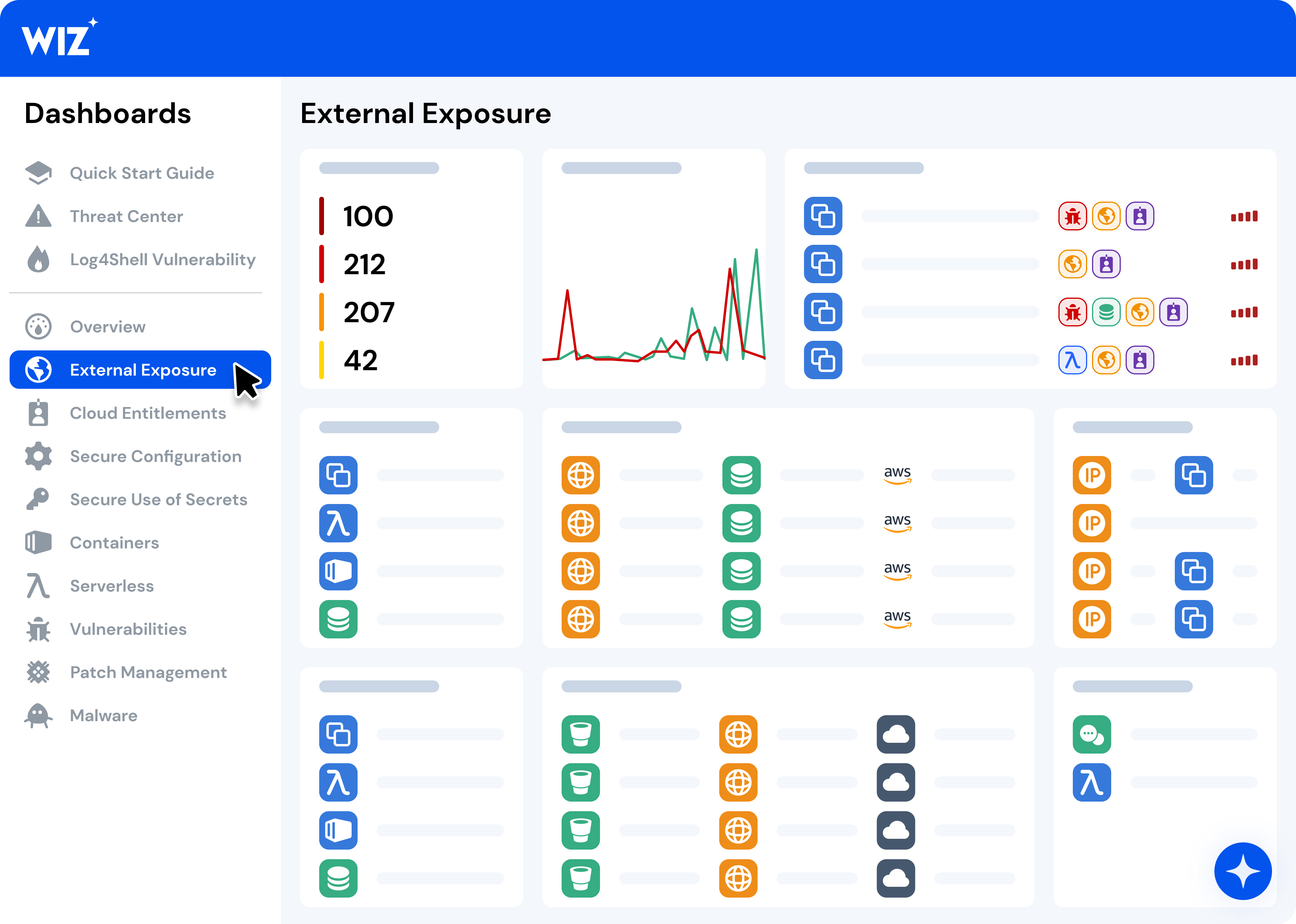The height and width of the screenshot is (924, 1296).
Task: Click container icon in middle-left card
Action: click(338, 571)
